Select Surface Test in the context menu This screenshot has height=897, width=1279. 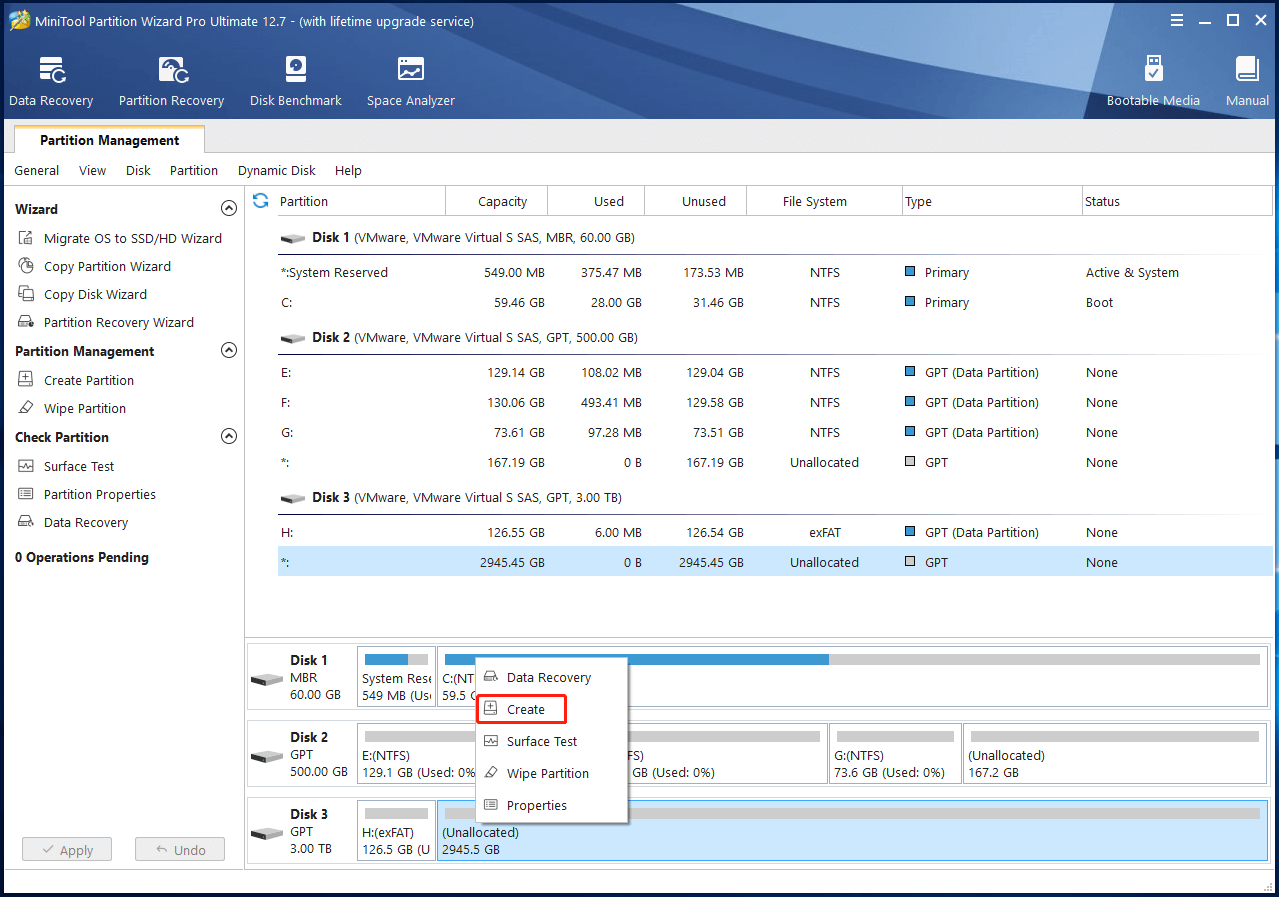point(541,742)
